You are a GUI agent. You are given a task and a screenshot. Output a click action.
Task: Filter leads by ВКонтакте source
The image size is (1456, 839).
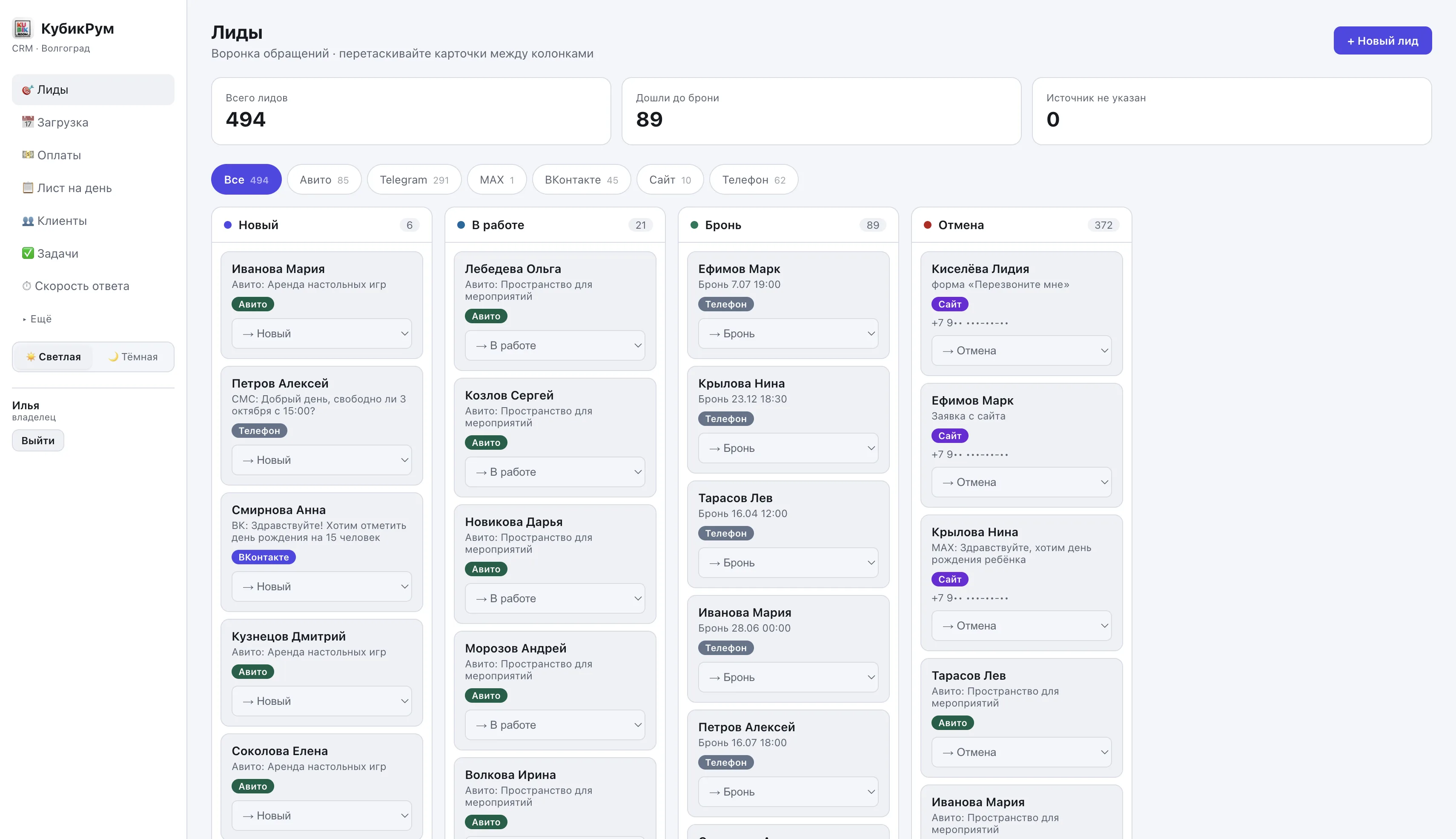[581, 180]
